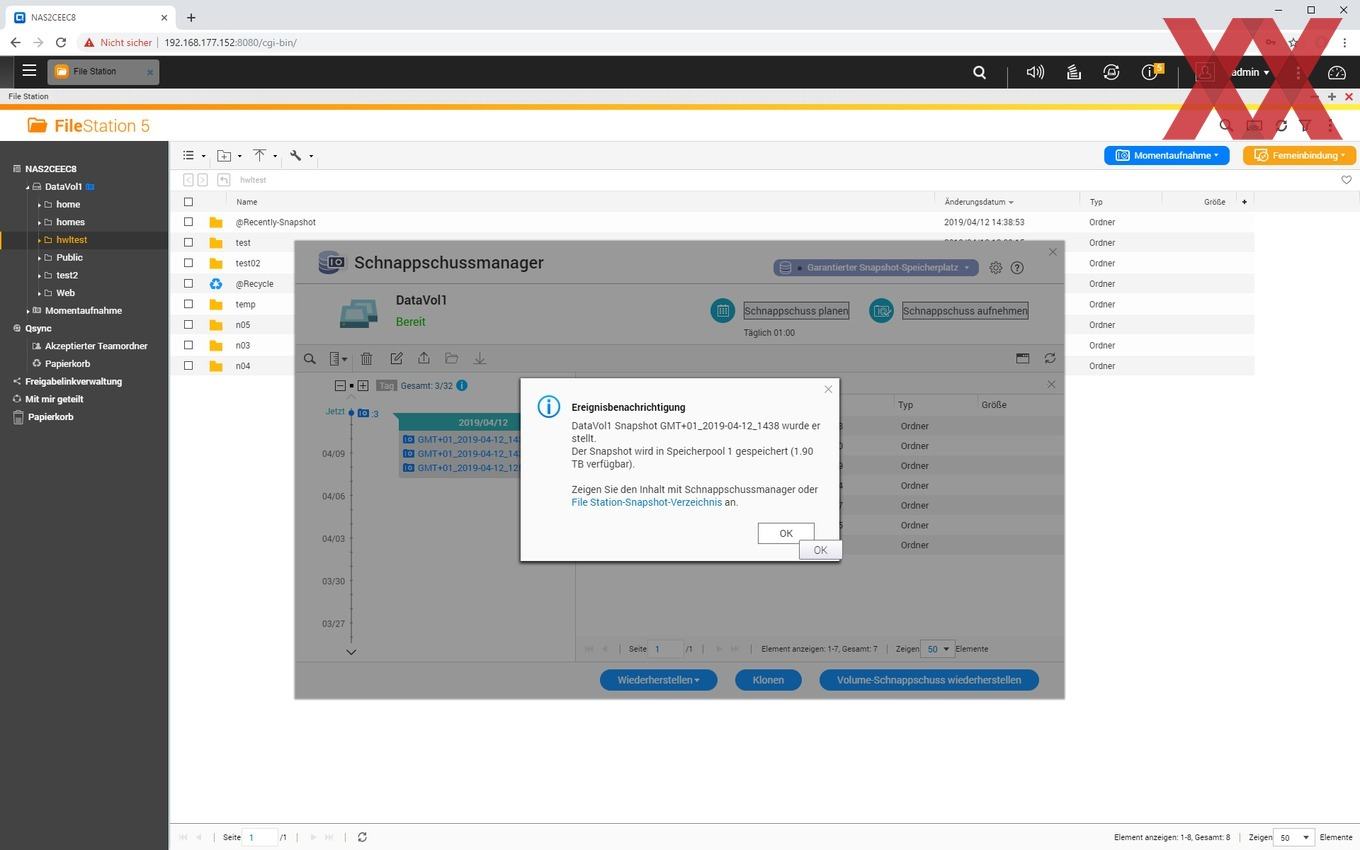Toggle the select-all checkbox in header
Image resolution: width=1360 pixels, height=850 pixels.
[188, 202]
